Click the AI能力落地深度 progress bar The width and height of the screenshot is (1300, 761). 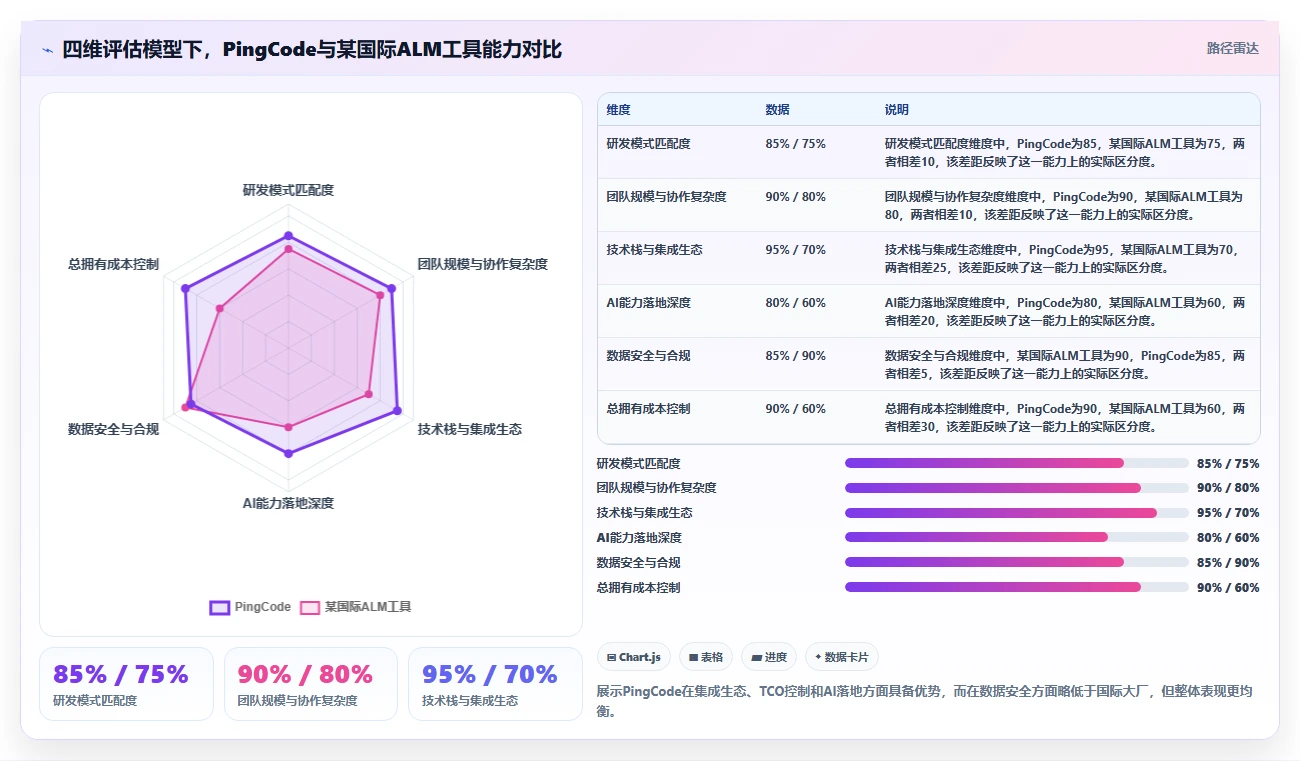[x=1017, y=538]
